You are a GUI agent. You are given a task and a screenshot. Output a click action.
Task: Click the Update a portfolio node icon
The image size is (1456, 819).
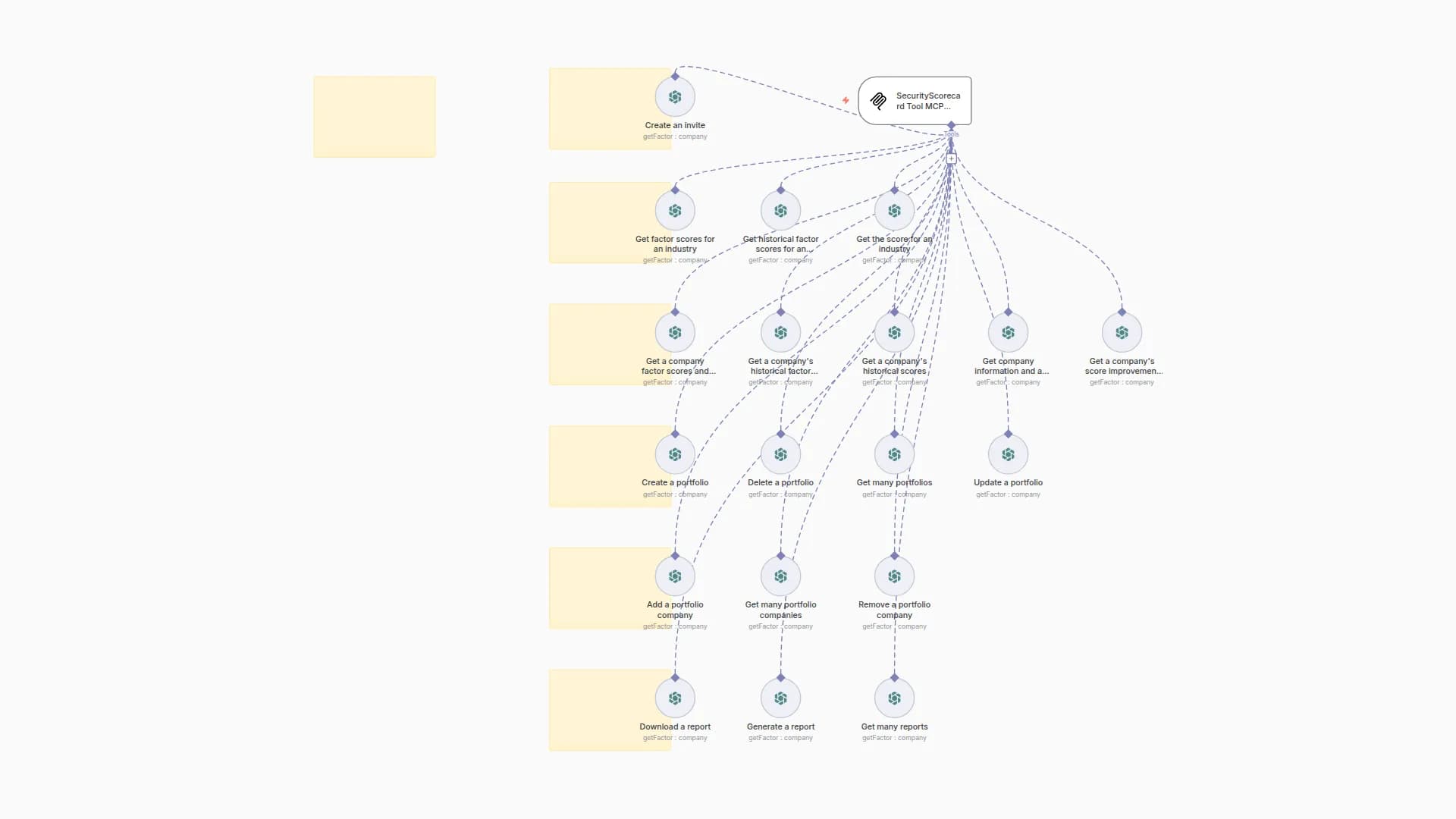pyautogui.click(x=1008, y=453)
